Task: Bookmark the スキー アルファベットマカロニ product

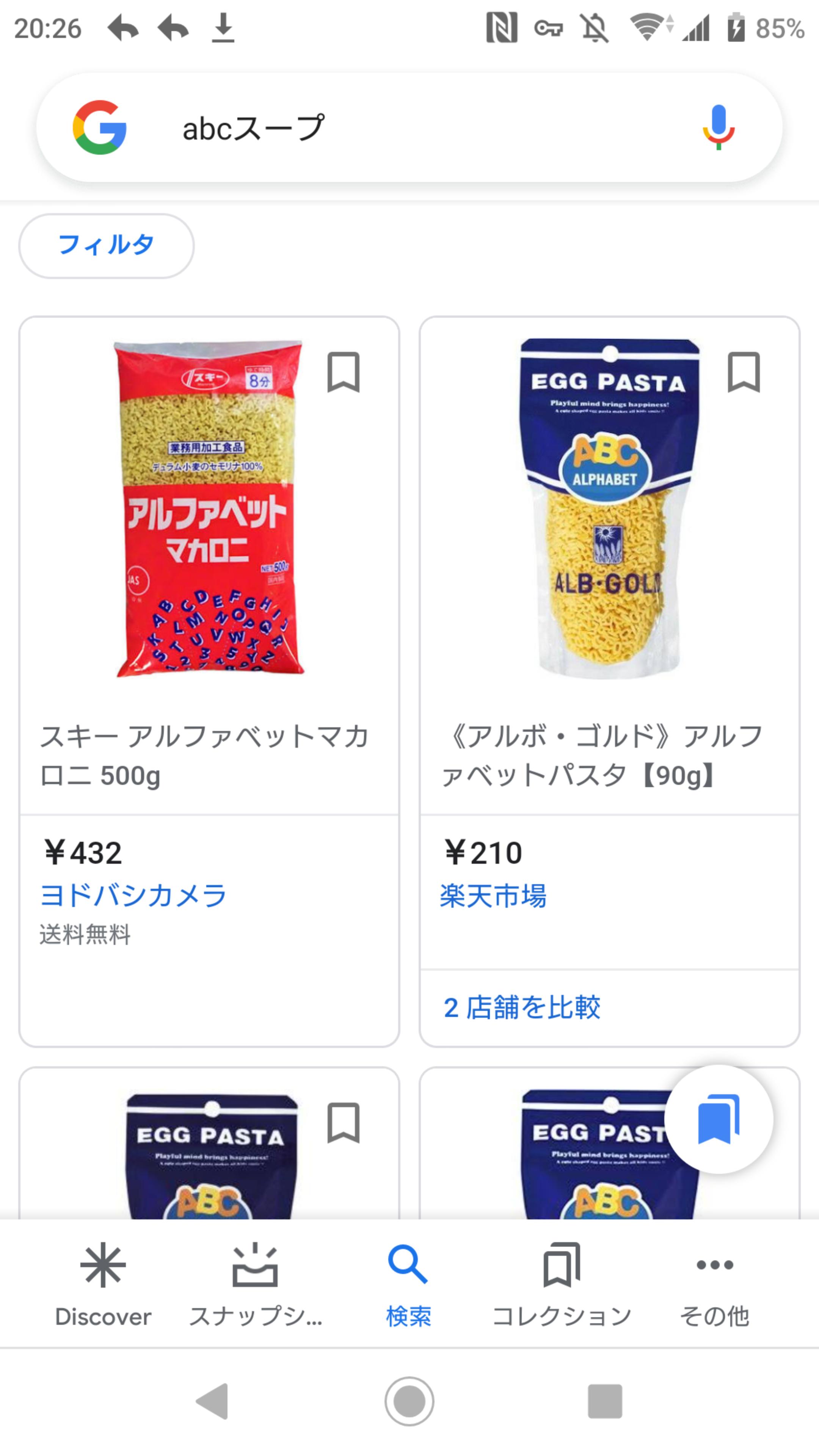Action: [x=343, y=372]
